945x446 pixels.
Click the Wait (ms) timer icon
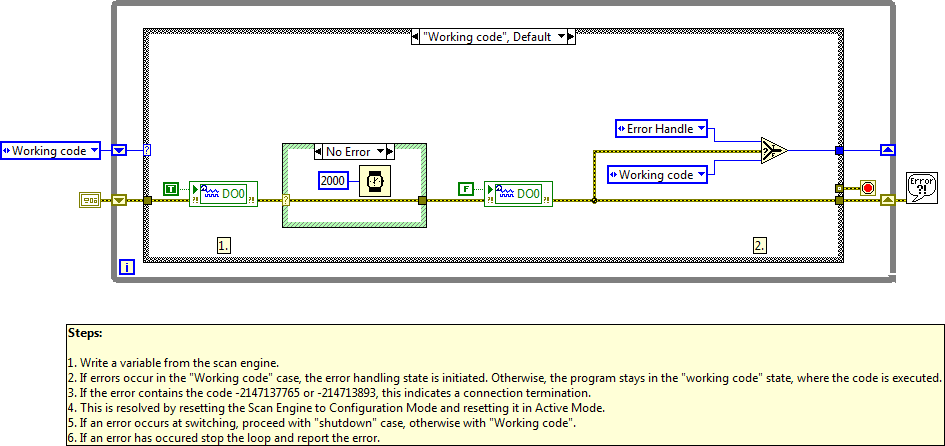[375, 180]
